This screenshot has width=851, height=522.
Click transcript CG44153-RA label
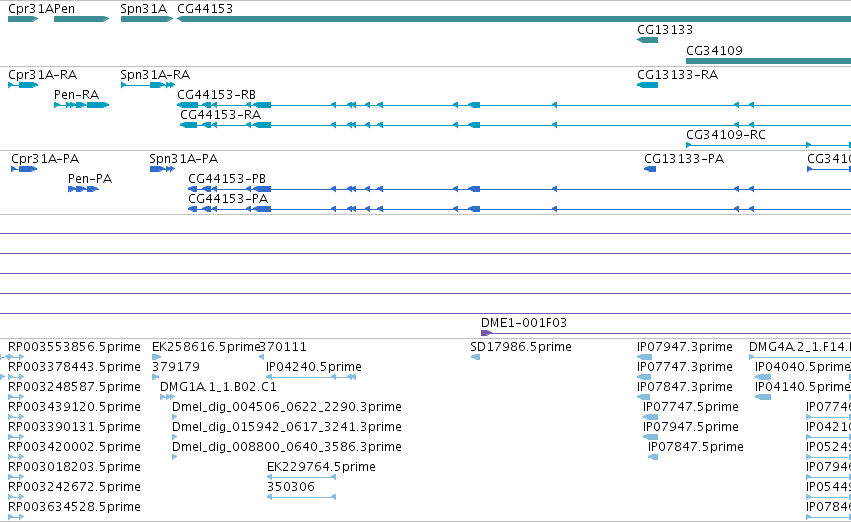(220, 115)
